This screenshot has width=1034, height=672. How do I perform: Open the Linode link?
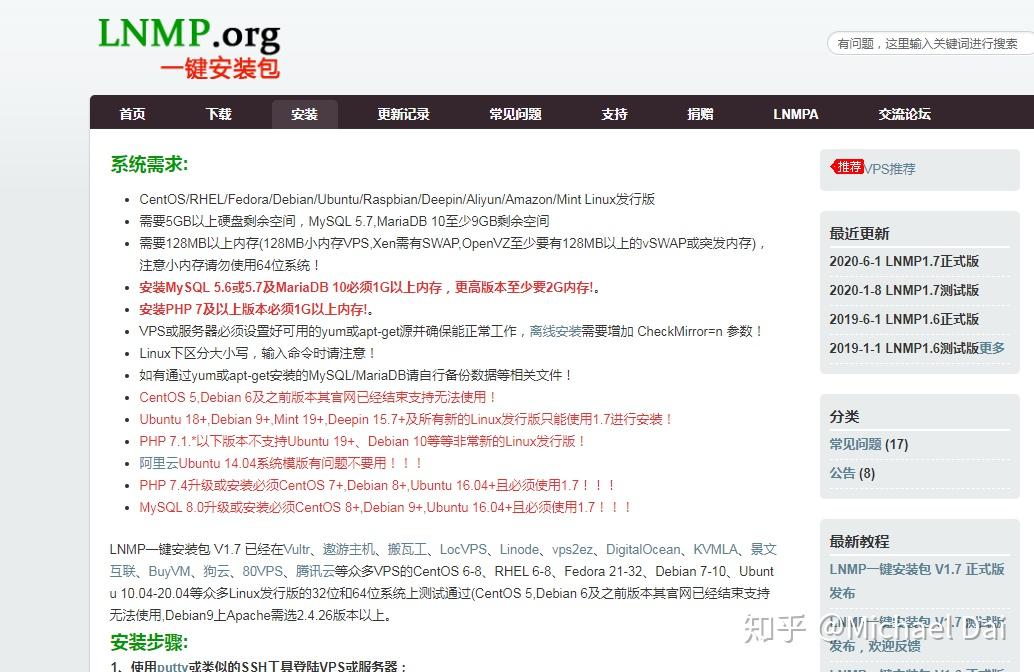pos(519,549)
